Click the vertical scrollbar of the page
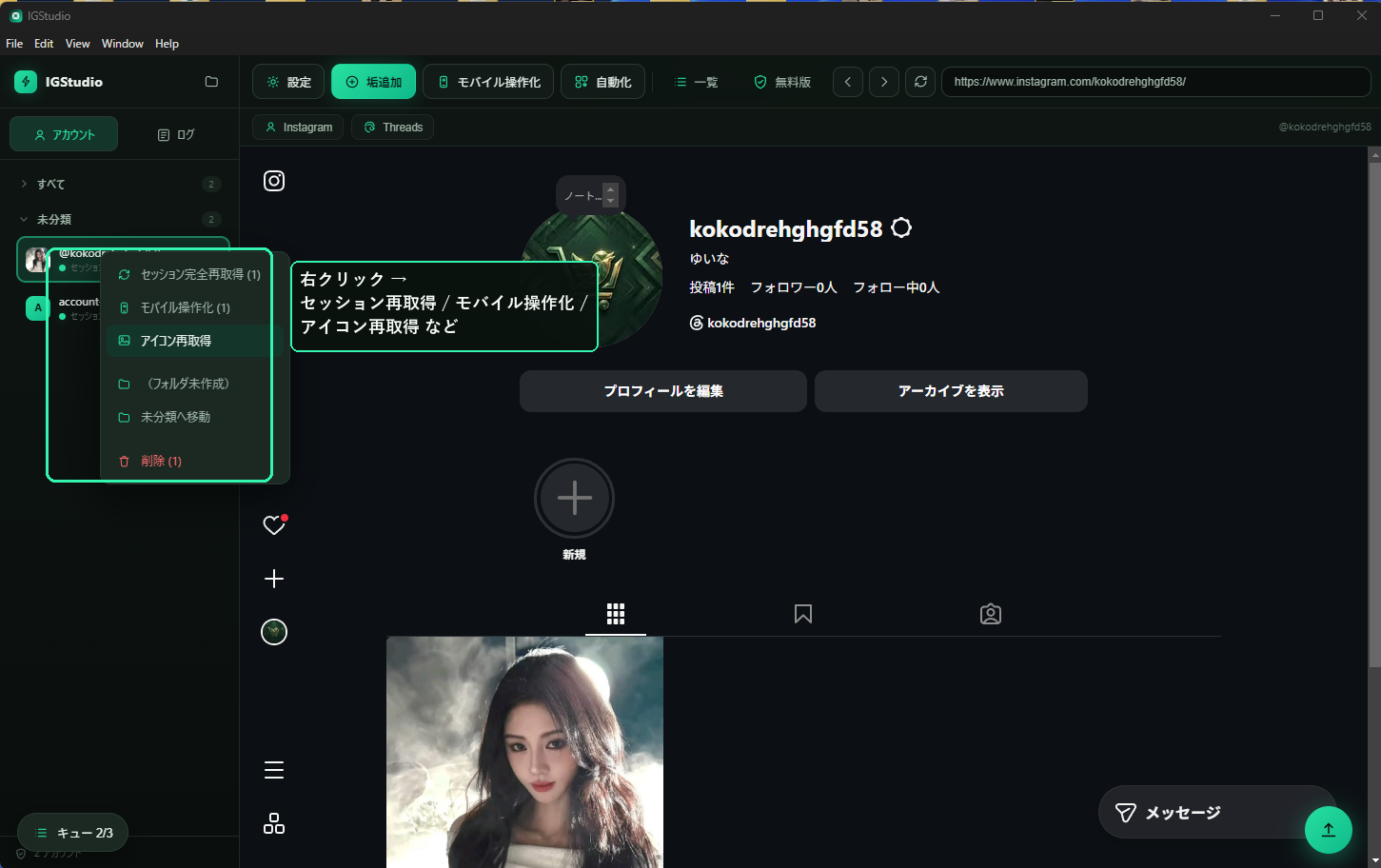The height and width of the screenshot is (868, 1381). click(x=1374, y=414)
